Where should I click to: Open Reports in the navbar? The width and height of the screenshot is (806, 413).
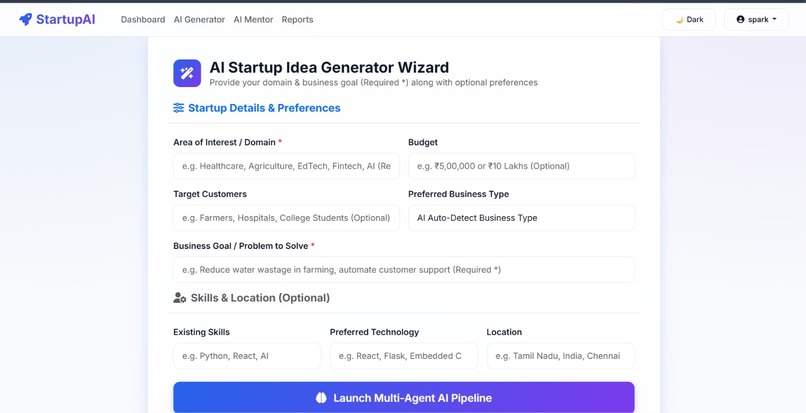[x=297, y=20]
